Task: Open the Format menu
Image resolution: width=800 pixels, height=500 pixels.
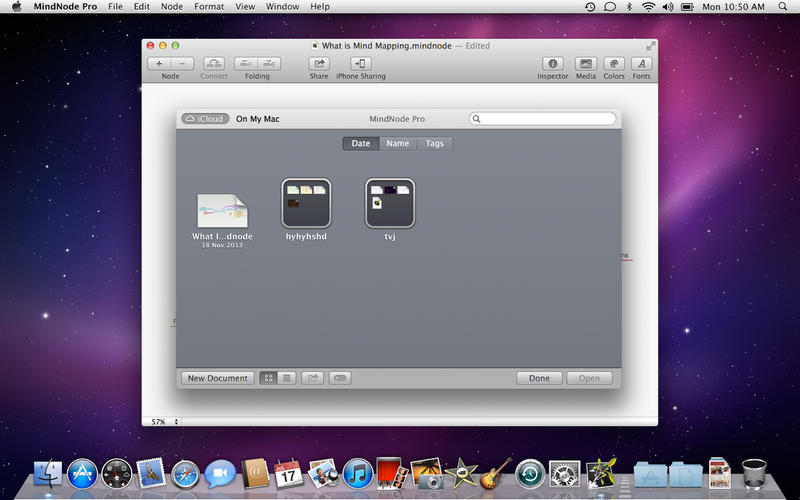Action: pyautogui.click(x=209, y=6)
